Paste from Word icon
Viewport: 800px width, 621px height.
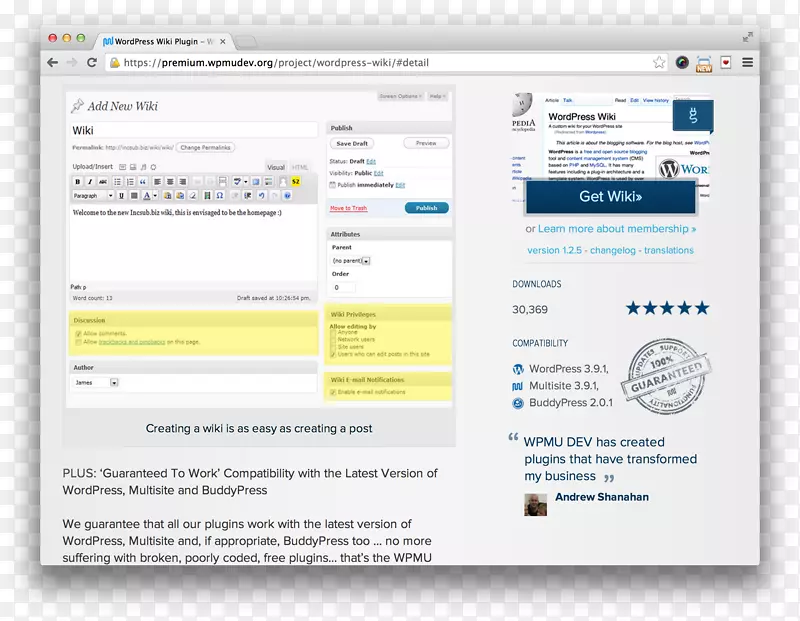click(180, 195)
